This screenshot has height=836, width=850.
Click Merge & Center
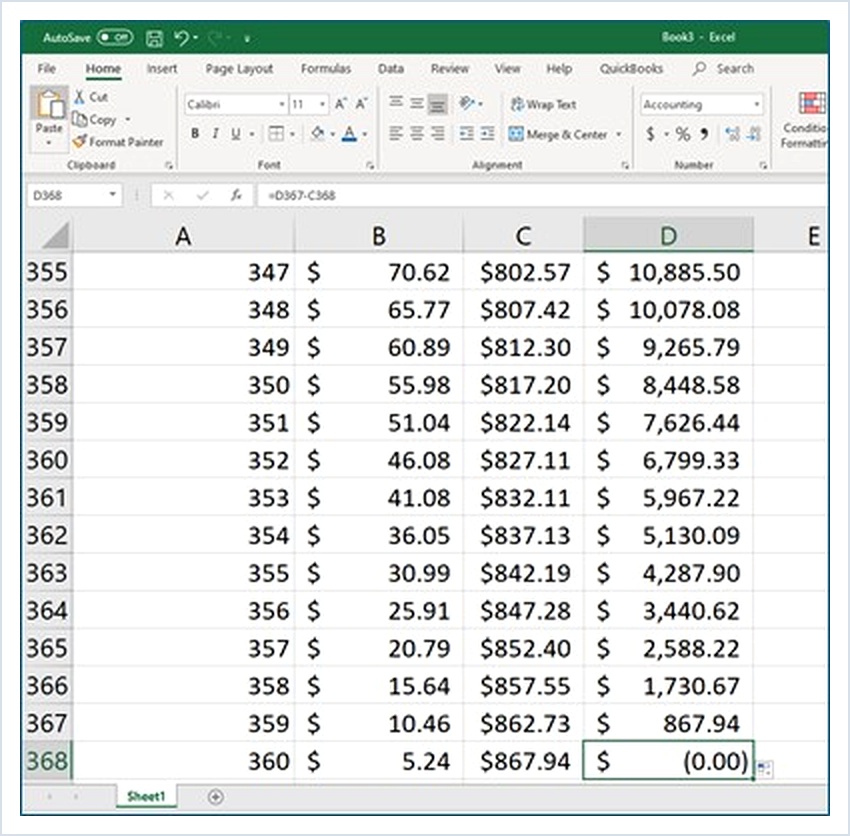point(558,134)
